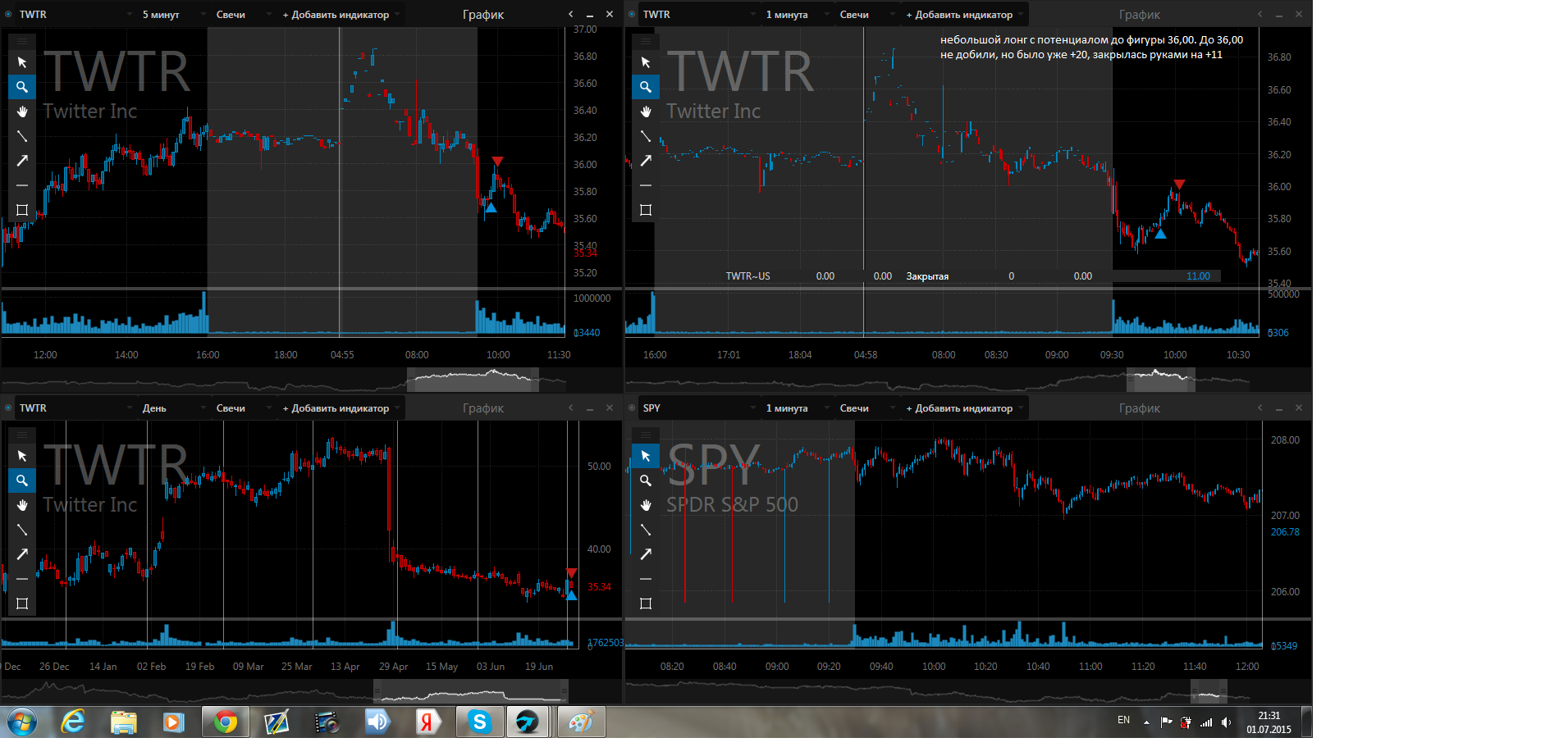Open the Windows Start button
The height and width of the screenshot is (747, 1568).
(22, 722)
